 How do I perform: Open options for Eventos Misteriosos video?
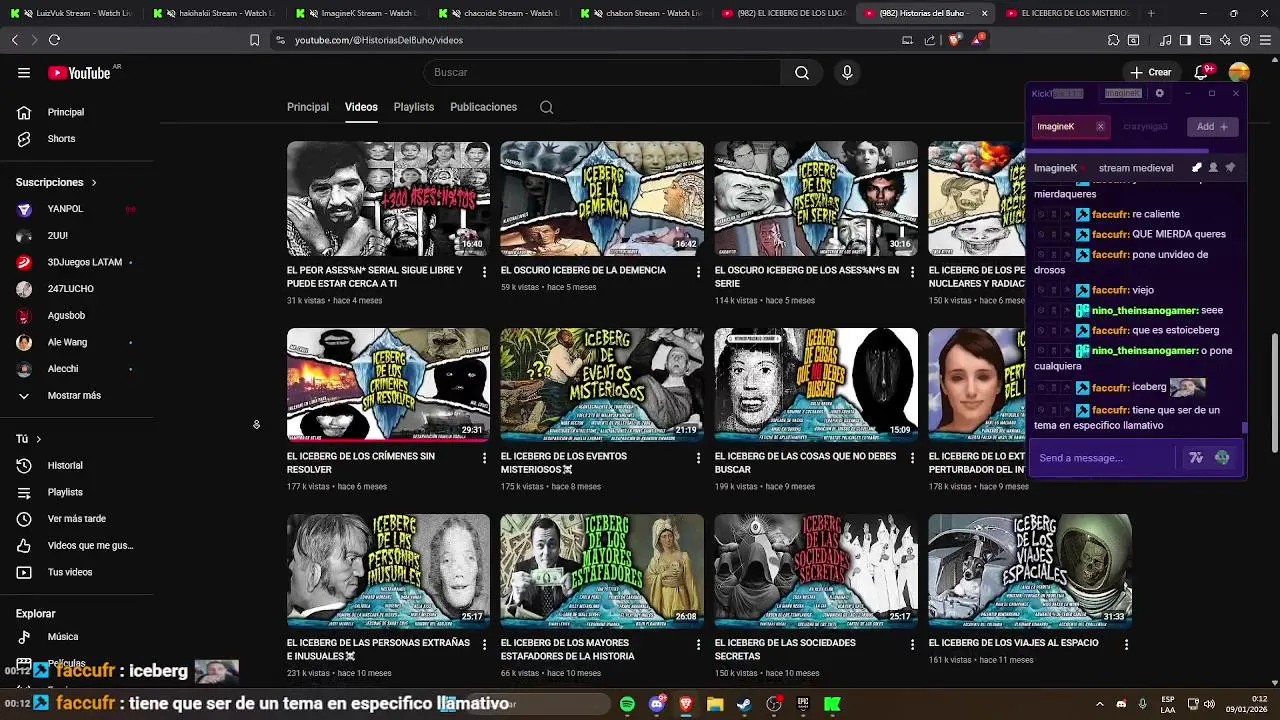[x=698, y=458]
